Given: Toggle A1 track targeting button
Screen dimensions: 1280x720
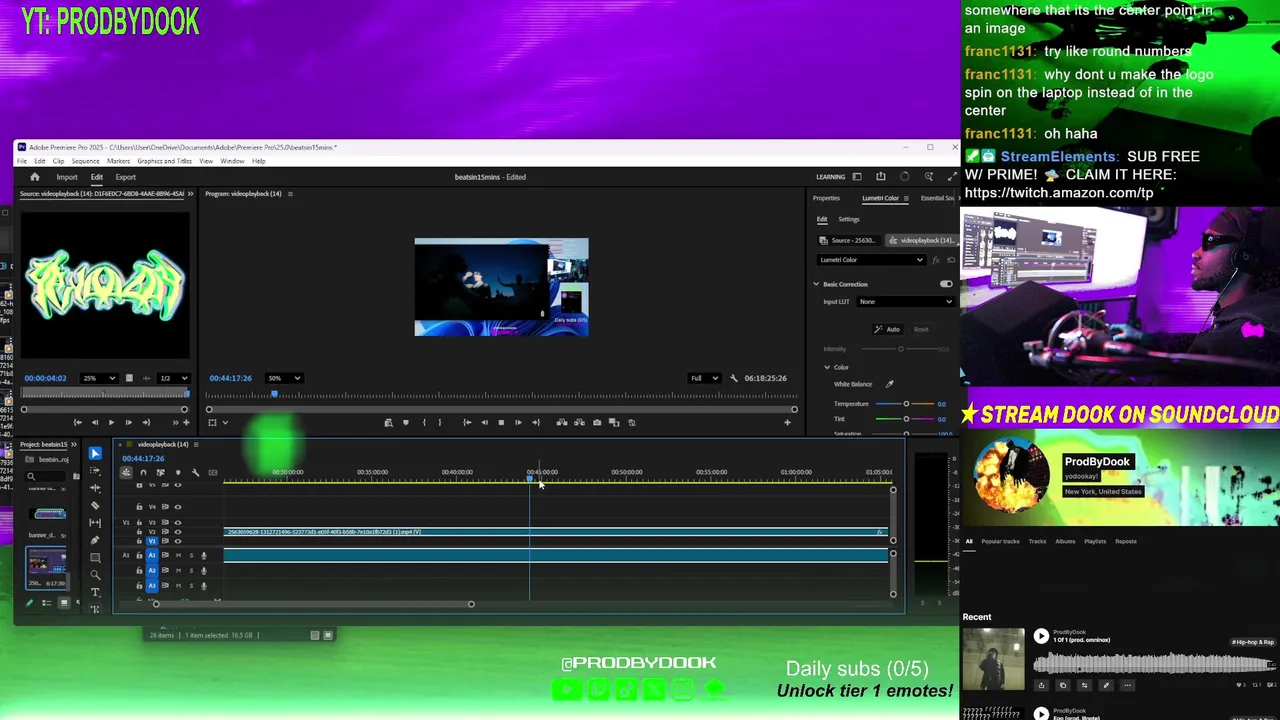Looking at the screenshot, I should click(x=152, y=555).
